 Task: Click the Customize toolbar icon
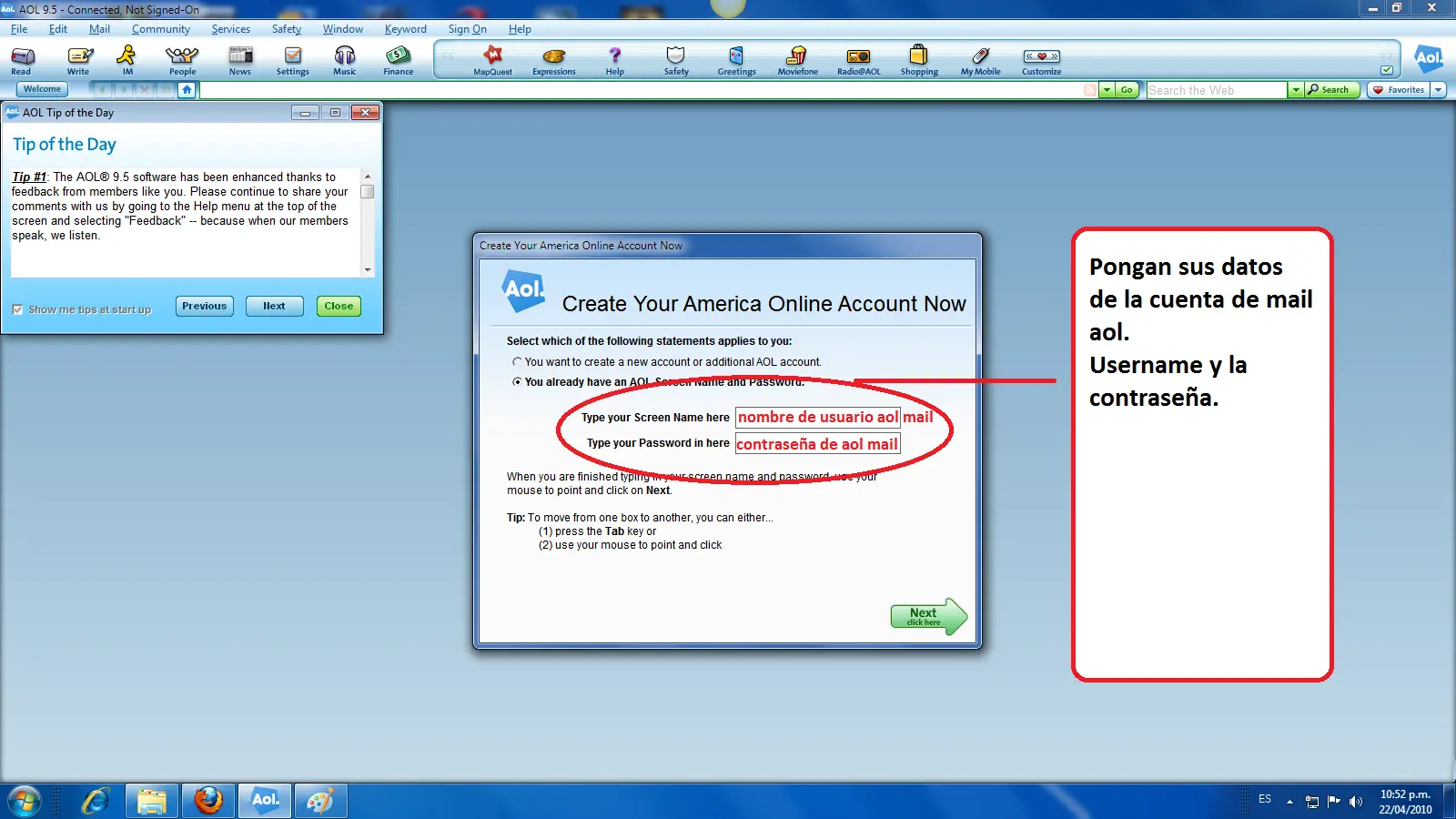coord(1042,60)
